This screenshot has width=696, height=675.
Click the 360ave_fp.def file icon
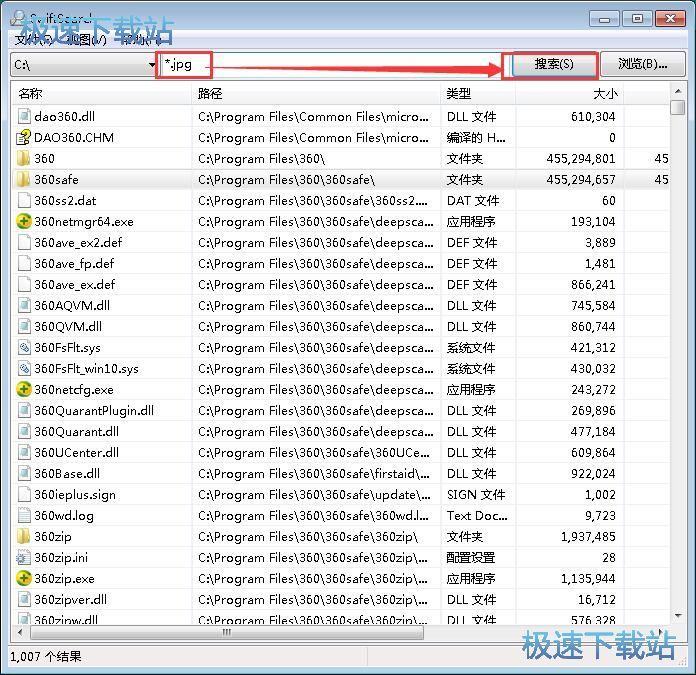coord(24,264)
